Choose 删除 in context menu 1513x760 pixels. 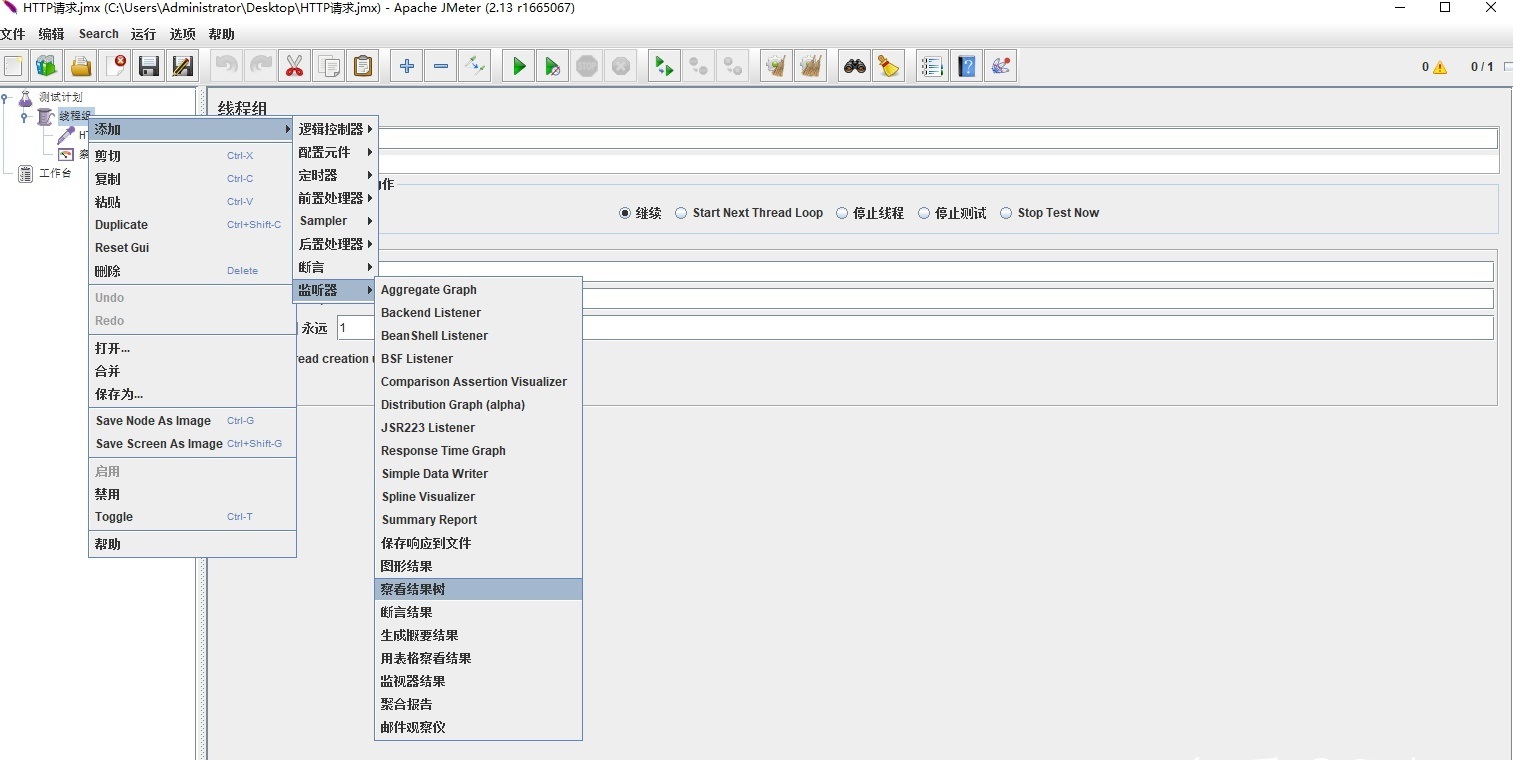(x=192, y=271)
